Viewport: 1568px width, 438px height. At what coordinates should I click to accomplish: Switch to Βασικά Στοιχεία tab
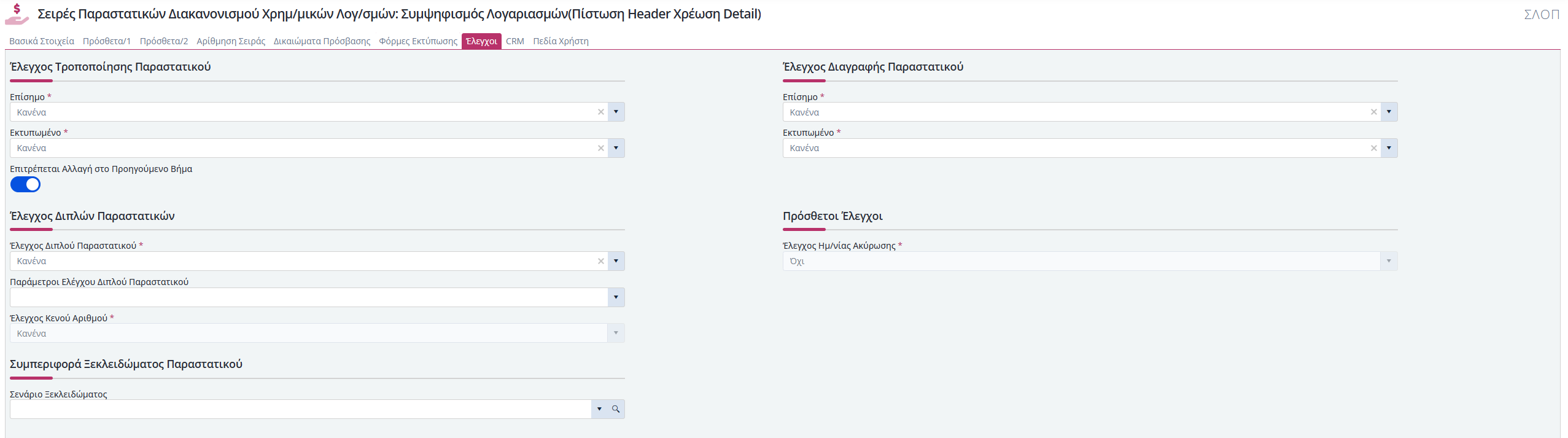tap(42, 41)
